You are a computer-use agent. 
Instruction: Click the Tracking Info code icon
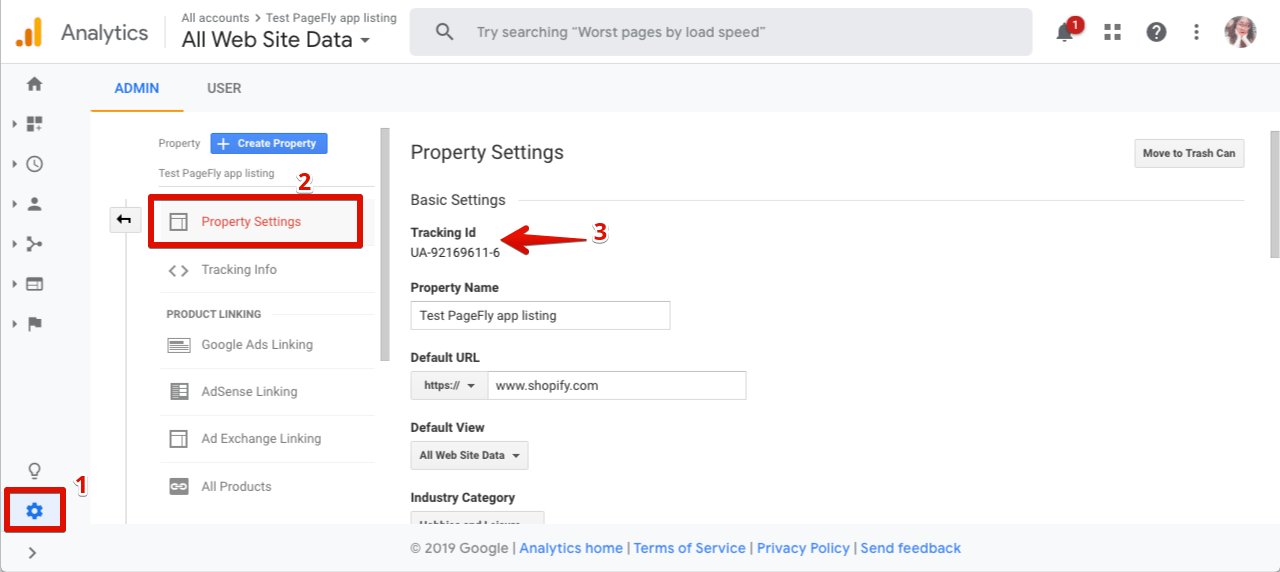tap(178, 270)
